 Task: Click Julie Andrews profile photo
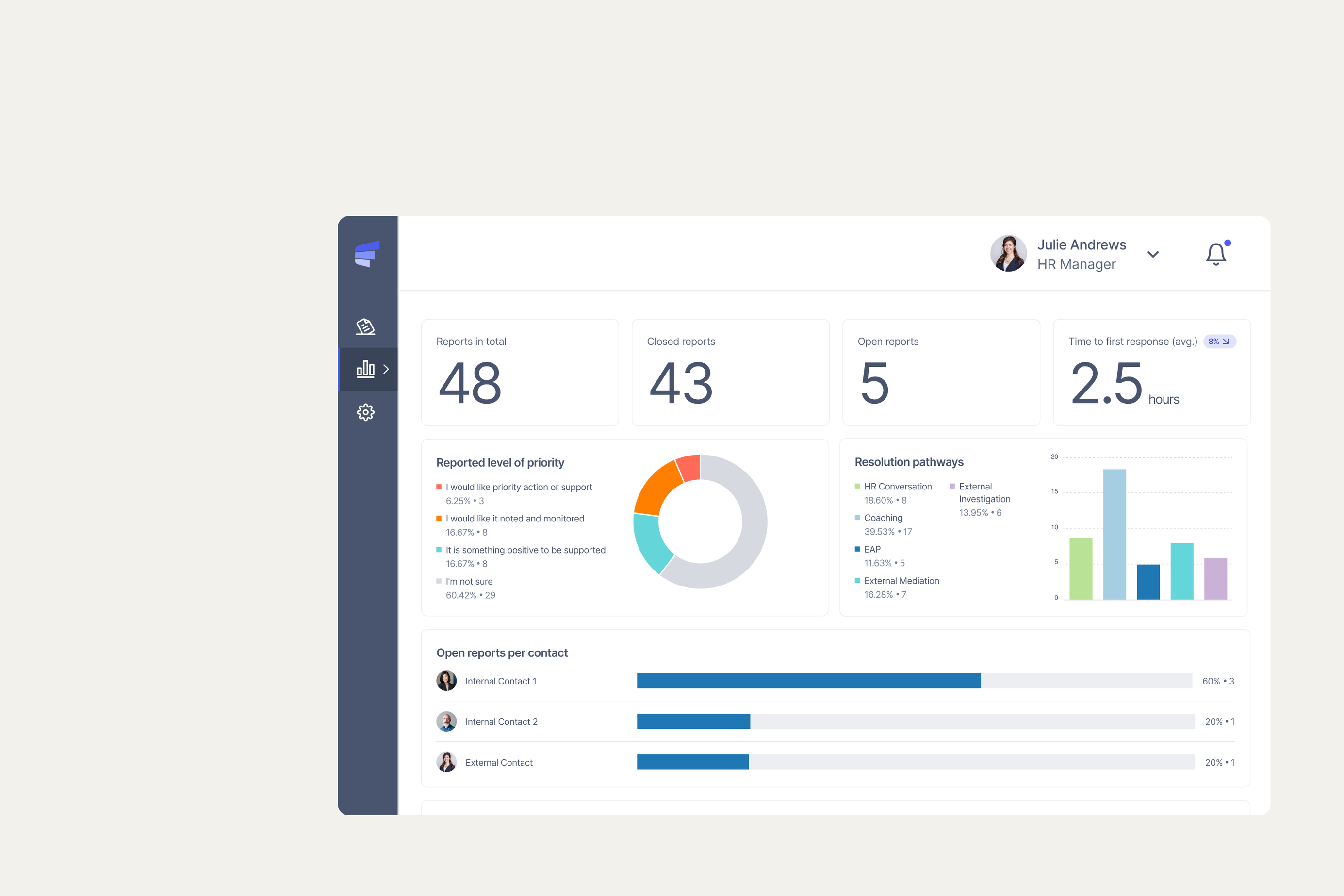[x=1009, y=253]
